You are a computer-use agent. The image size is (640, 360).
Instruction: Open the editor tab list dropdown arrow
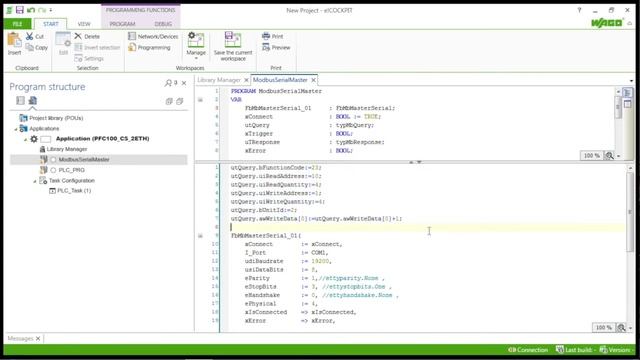point(631,81)
